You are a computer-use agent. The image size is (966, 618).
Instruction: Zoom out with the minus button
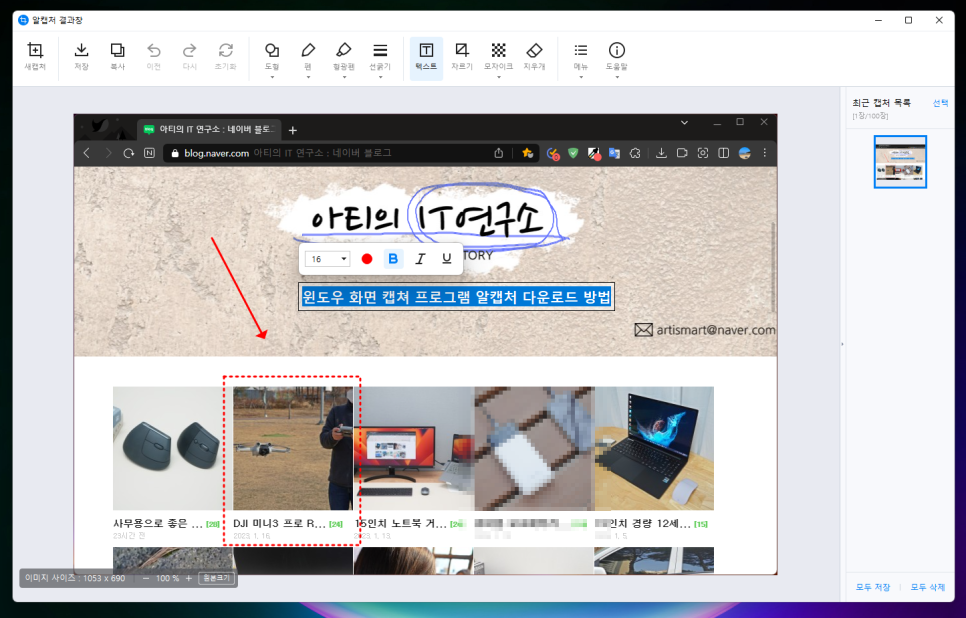pyautogui.click(x=146, y=579)
